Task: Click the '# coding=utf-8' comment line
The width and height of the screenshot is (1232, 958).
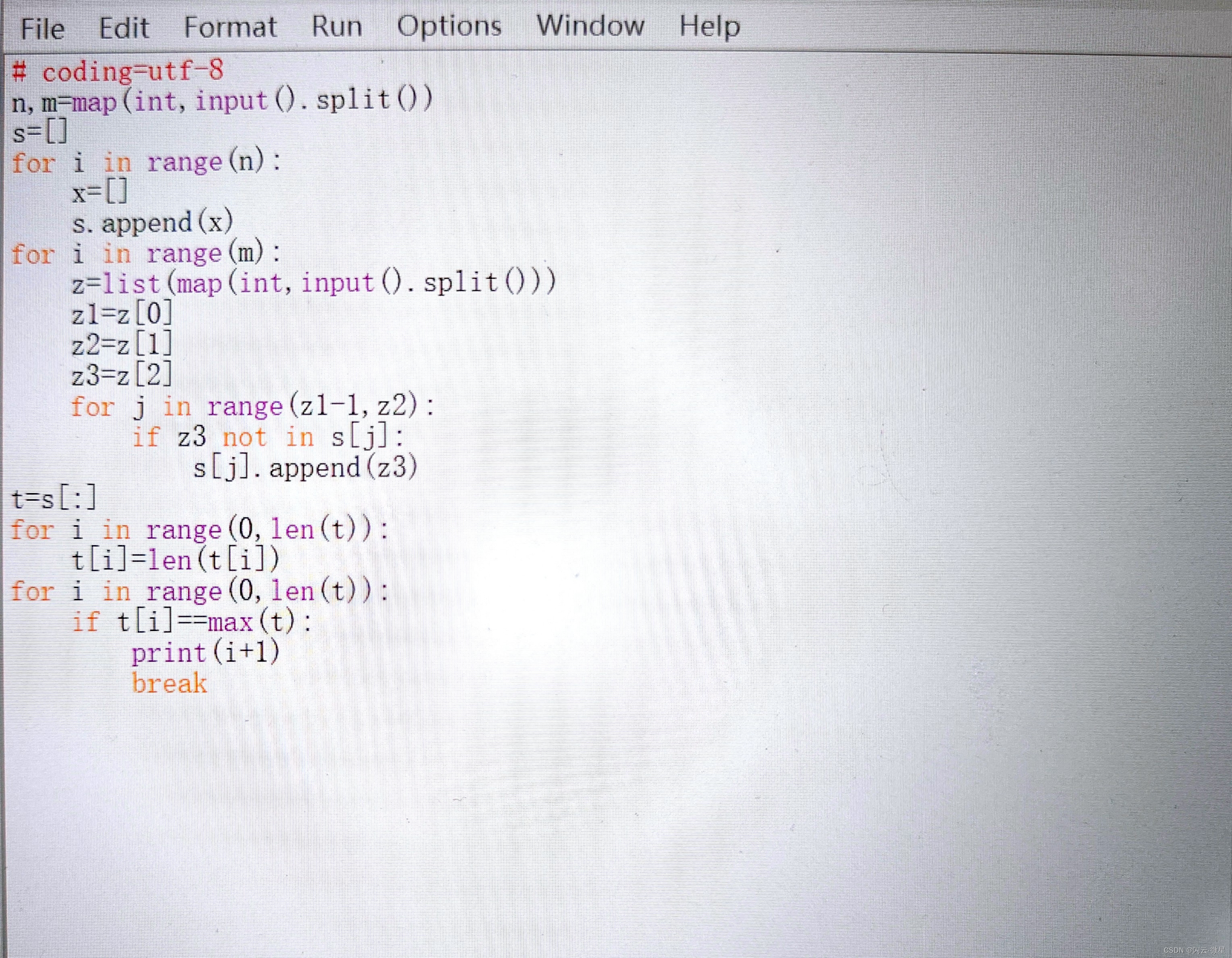Action: pyautogui.click(x=118, y=71)
